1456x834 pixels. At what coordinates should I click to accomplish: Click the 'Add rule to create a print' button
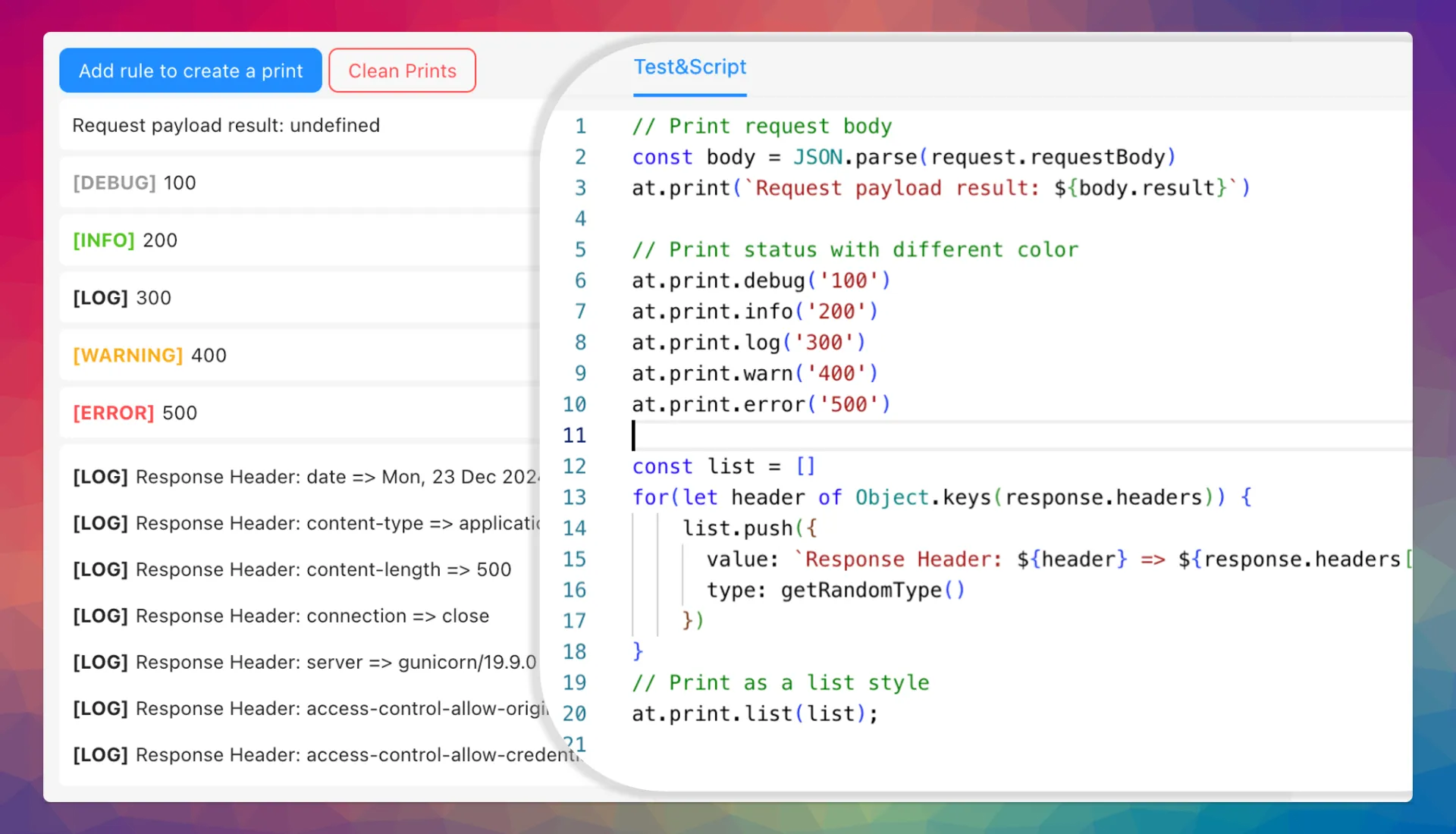(x=190, y=70)
